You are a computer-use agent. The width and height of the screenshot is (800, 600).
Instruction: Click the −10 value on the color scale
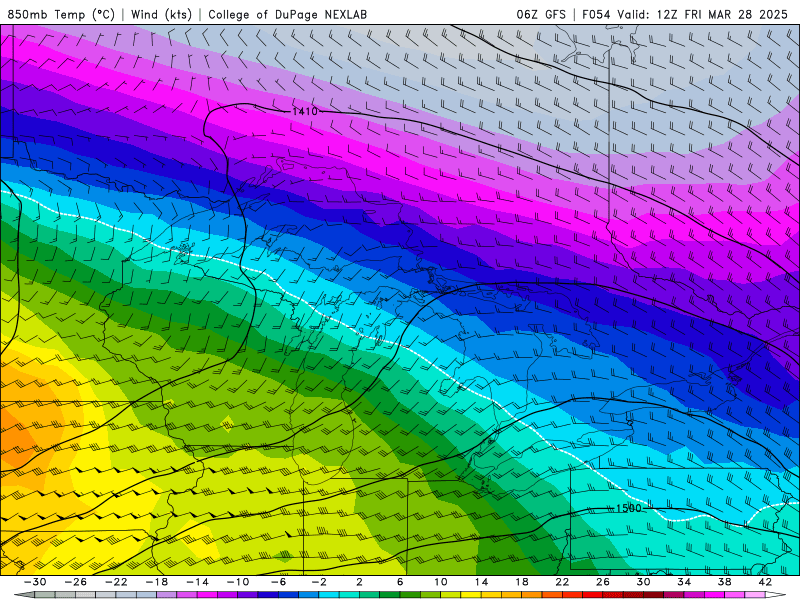pos(238,582)
